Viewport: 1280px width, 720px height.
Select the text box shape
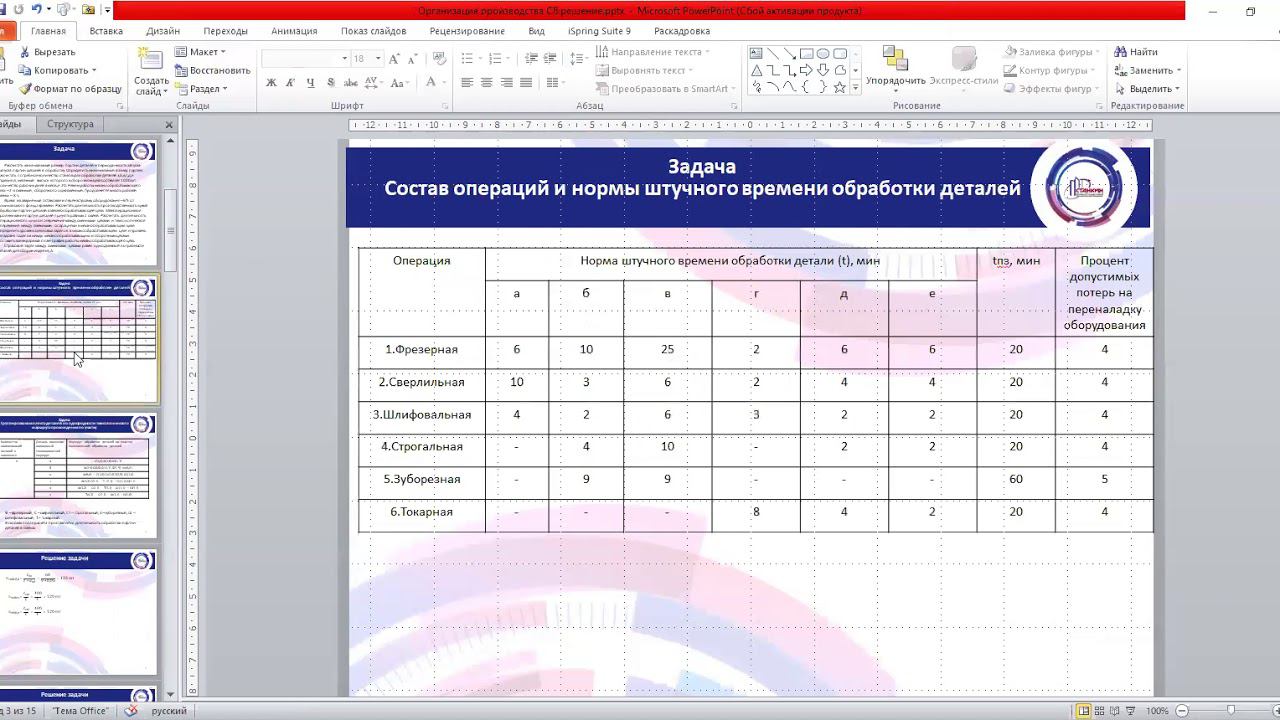point(756,54)
